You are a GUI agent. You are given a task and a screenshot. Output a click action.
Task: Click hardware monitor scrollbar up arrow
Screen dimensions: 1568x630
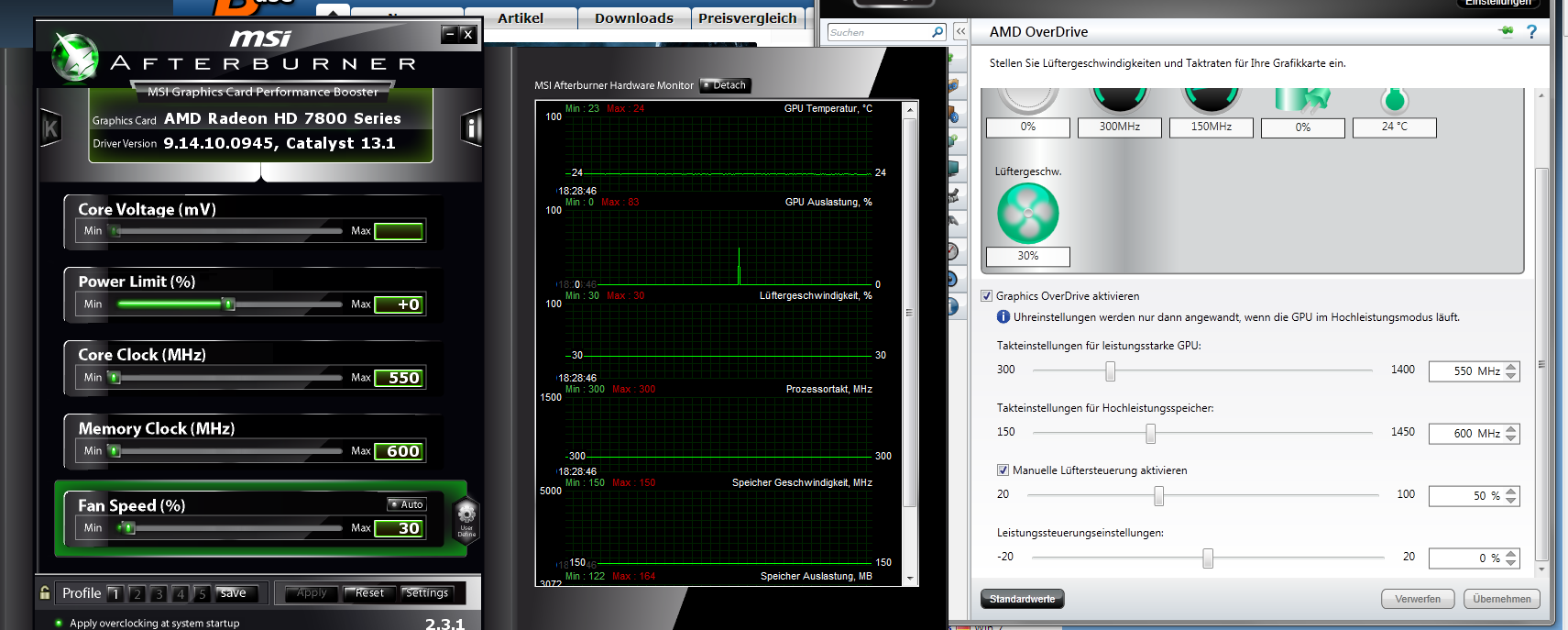tap(910, 110)
